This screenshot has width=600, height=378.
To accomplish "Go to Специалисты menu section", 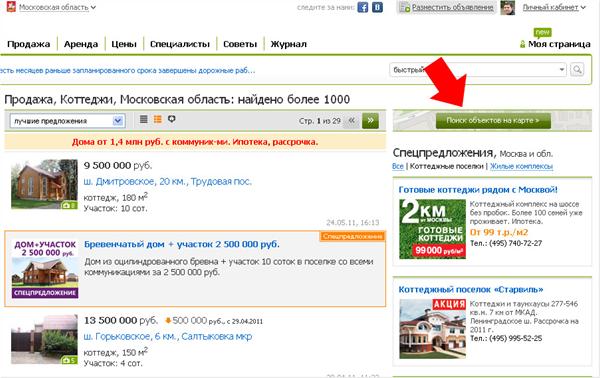I will coord(180,44).
